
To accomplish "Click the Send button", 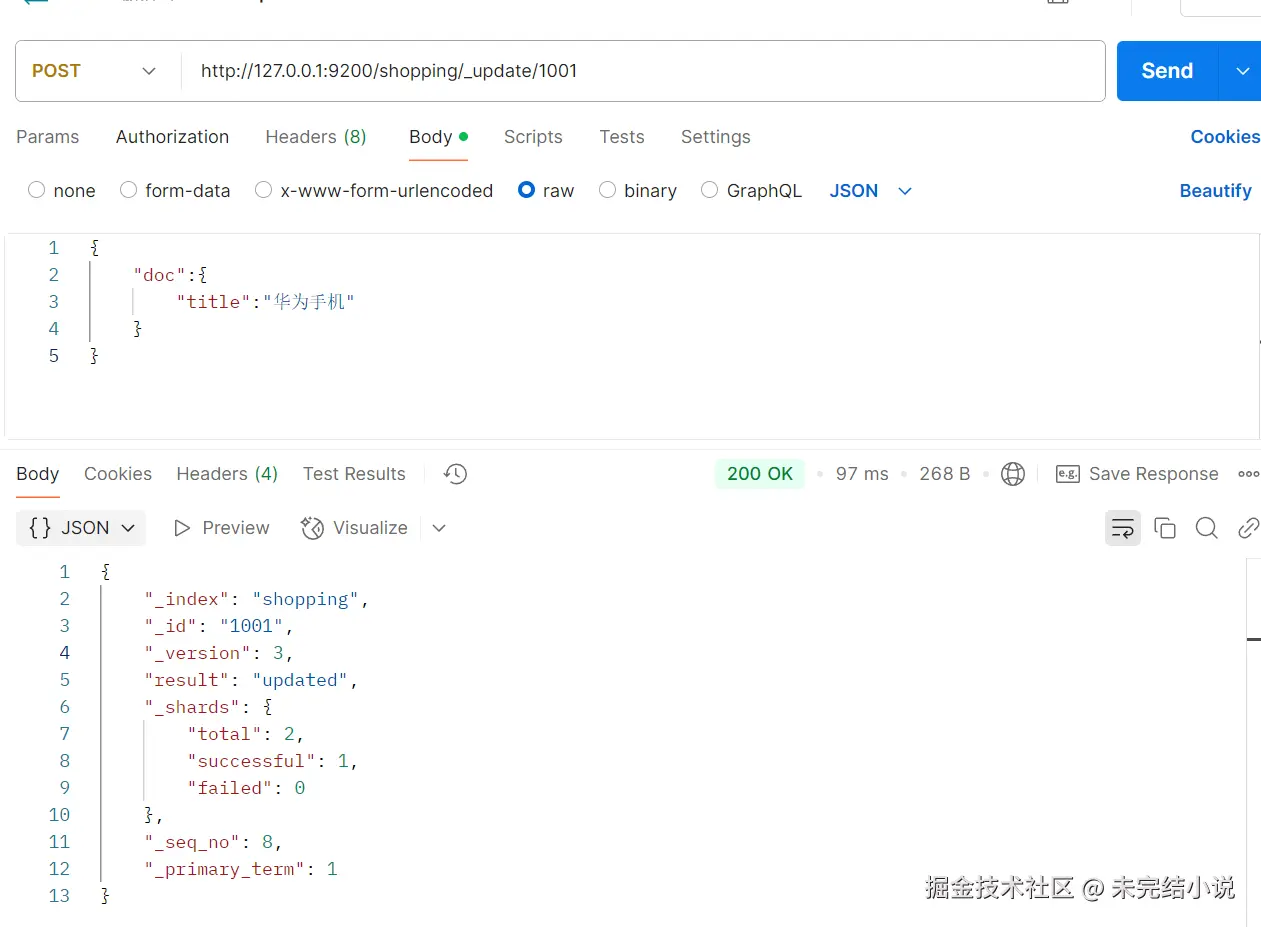I will coord(1167,71).
